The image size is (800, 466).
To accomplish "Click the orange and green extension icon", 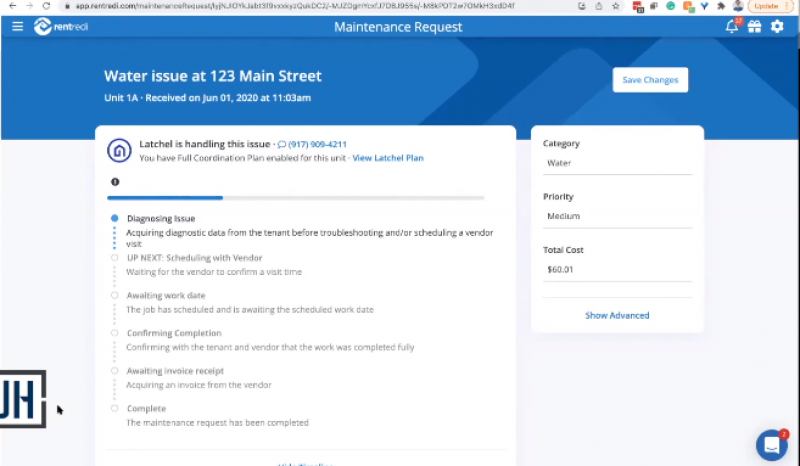I will pos(688,6).
